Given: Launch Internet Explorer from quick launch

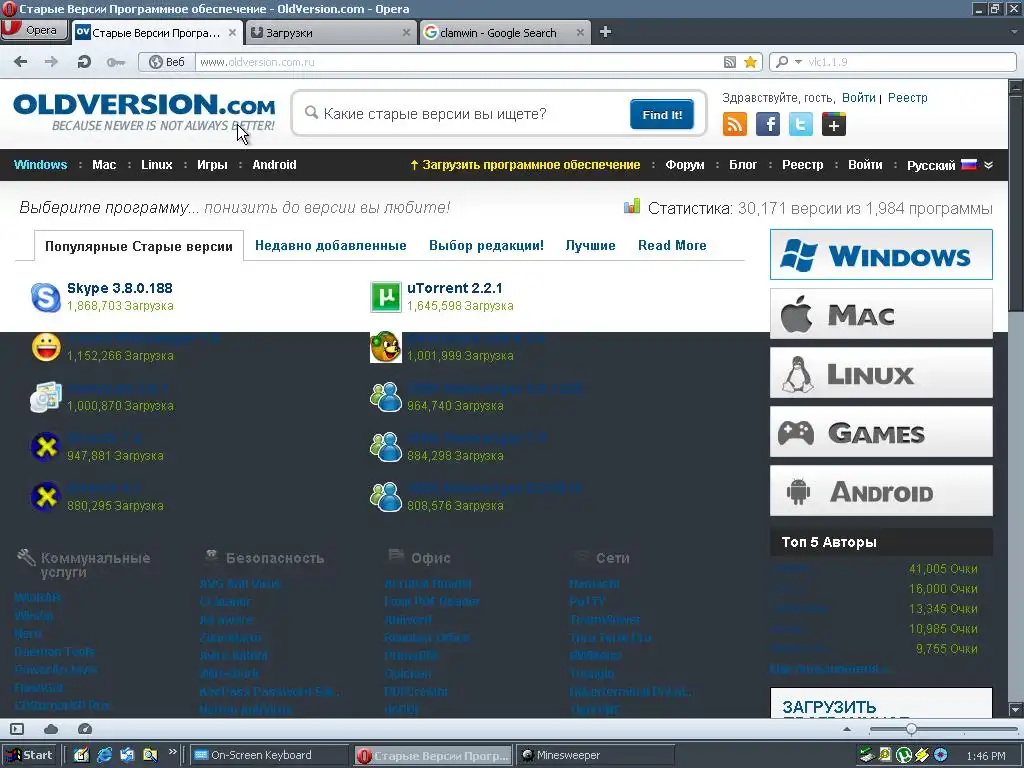Looking at the screenshot, I should [x=104, y=755].
